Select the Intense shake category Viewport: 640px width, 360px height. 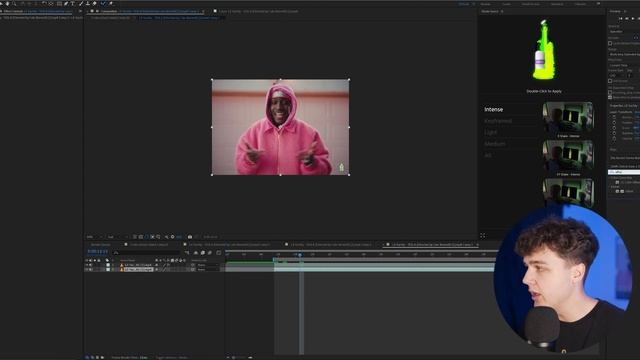pyautogui.click(x=493, y=109)
